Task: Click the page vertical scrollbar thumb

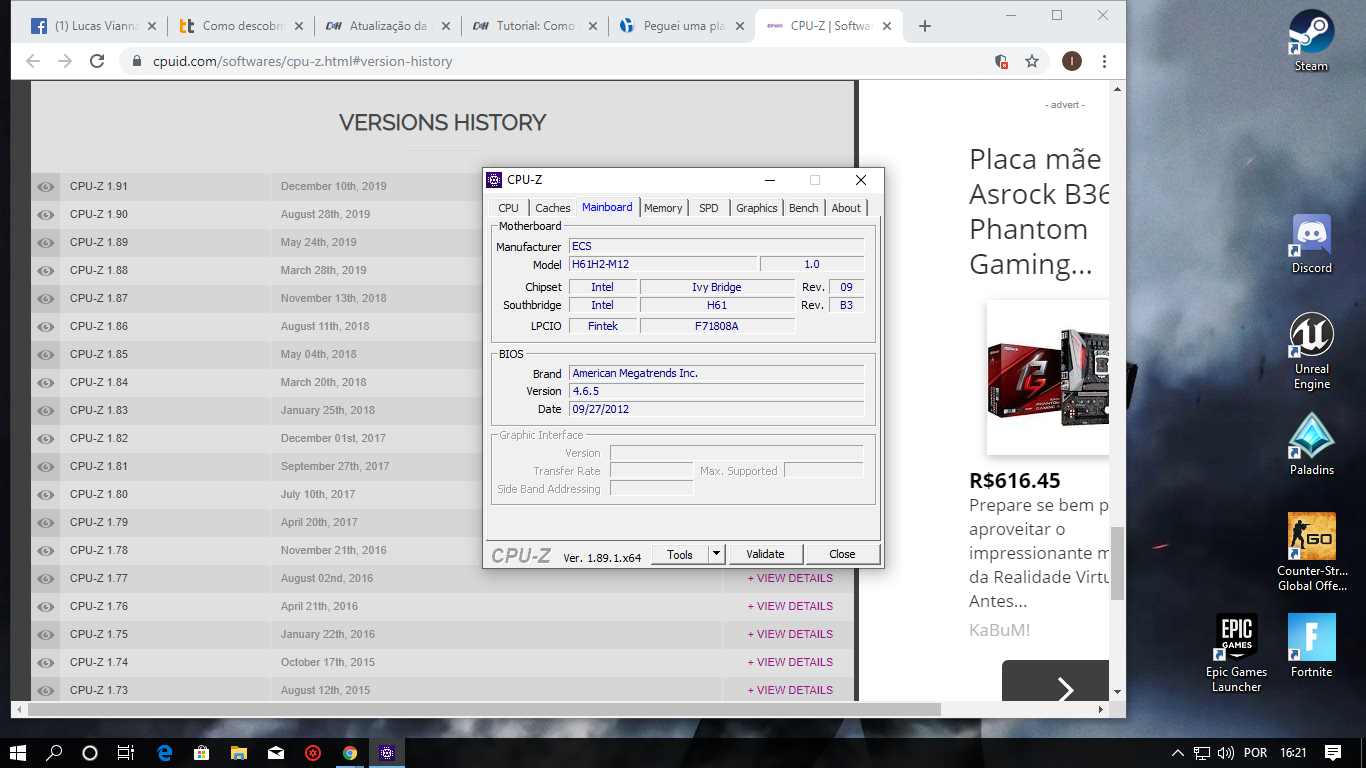Action: pos(1117,563)
